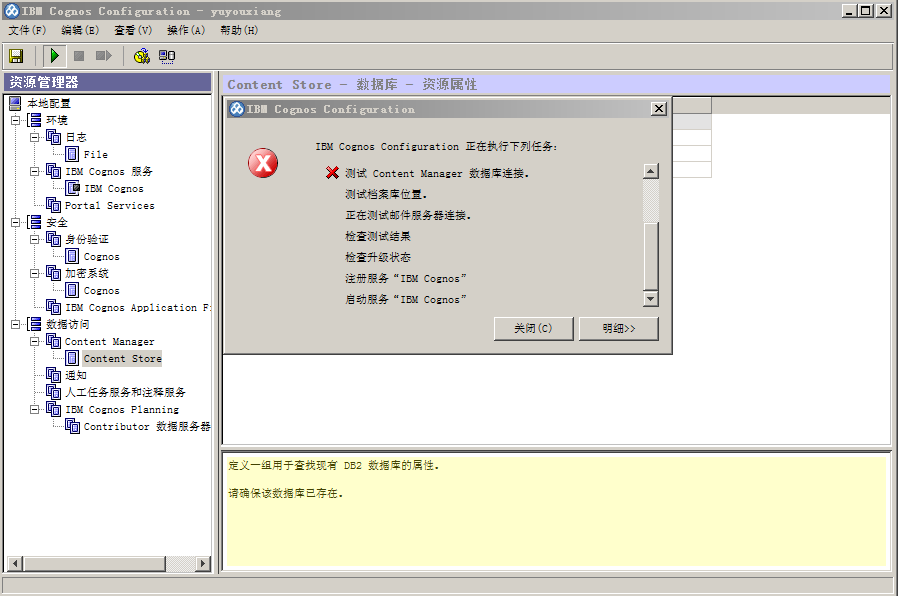The height and width of the screenshot is (596, 898).
Task: Click task list scroll down arrow
Action: (651, 298)
